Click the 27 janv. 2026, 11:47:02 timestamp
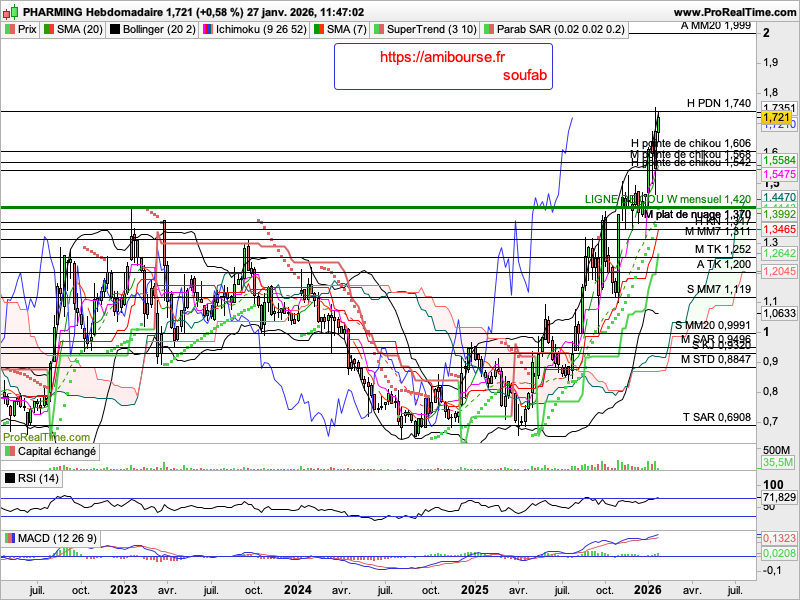 pyautogui.click(x=305, y=12)
